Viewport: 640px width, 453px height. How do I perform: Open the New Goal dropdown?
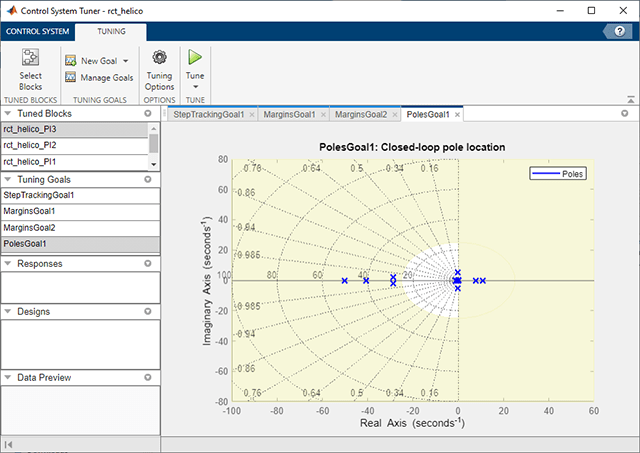(x=125, y=61)
